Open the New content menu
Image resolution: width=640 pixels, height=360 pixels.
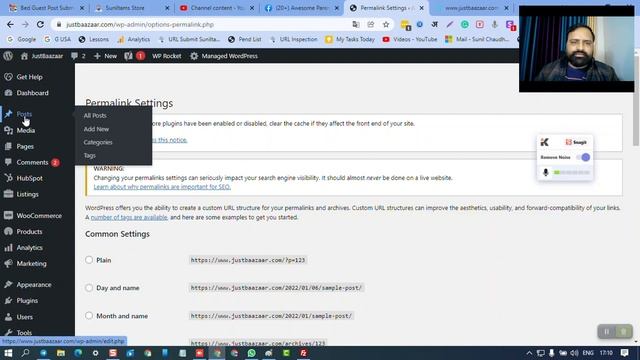(x=105, y=56)
